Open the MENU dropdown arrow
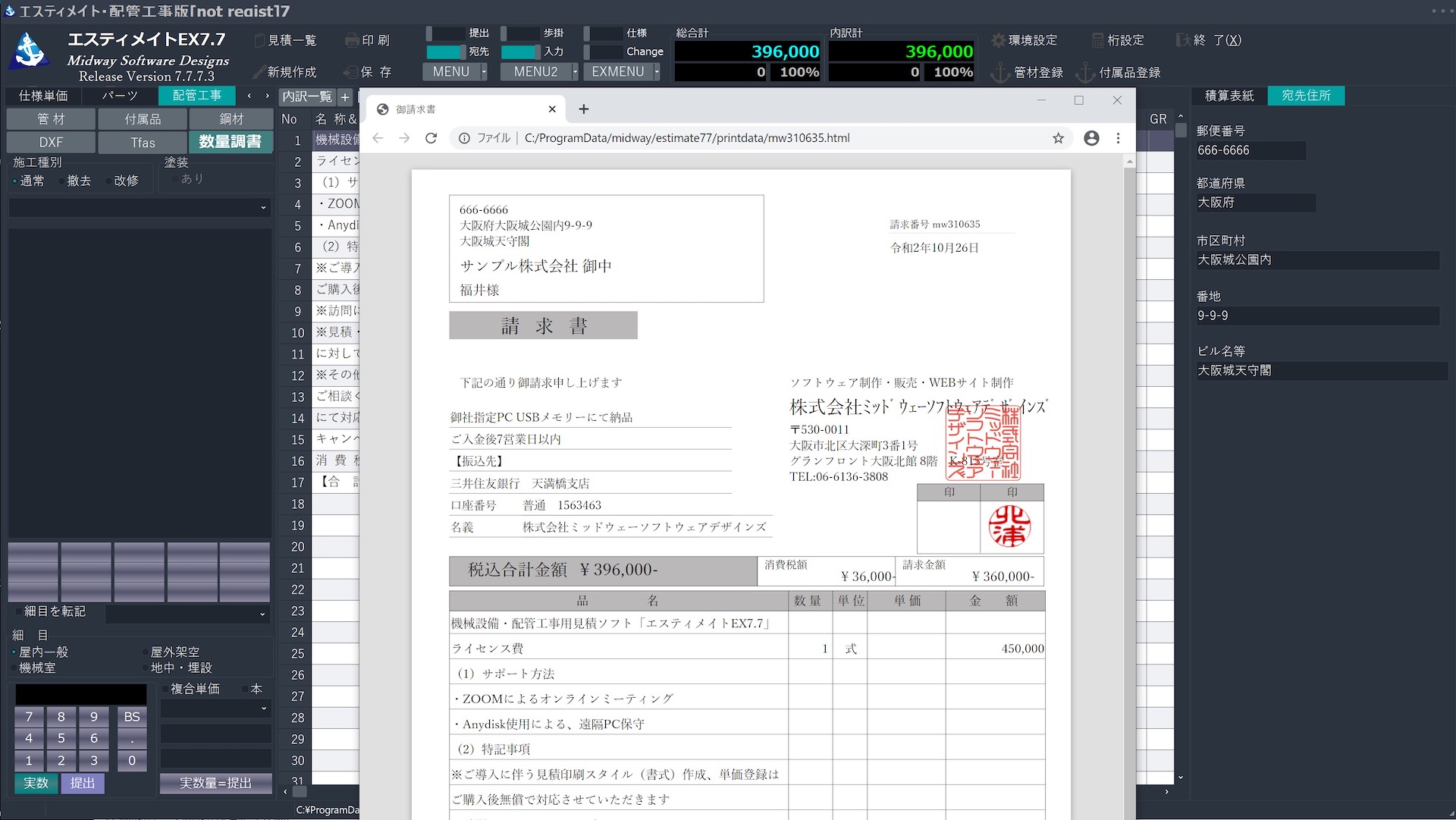Screen dimensions: 1456x820 point(484,72)
